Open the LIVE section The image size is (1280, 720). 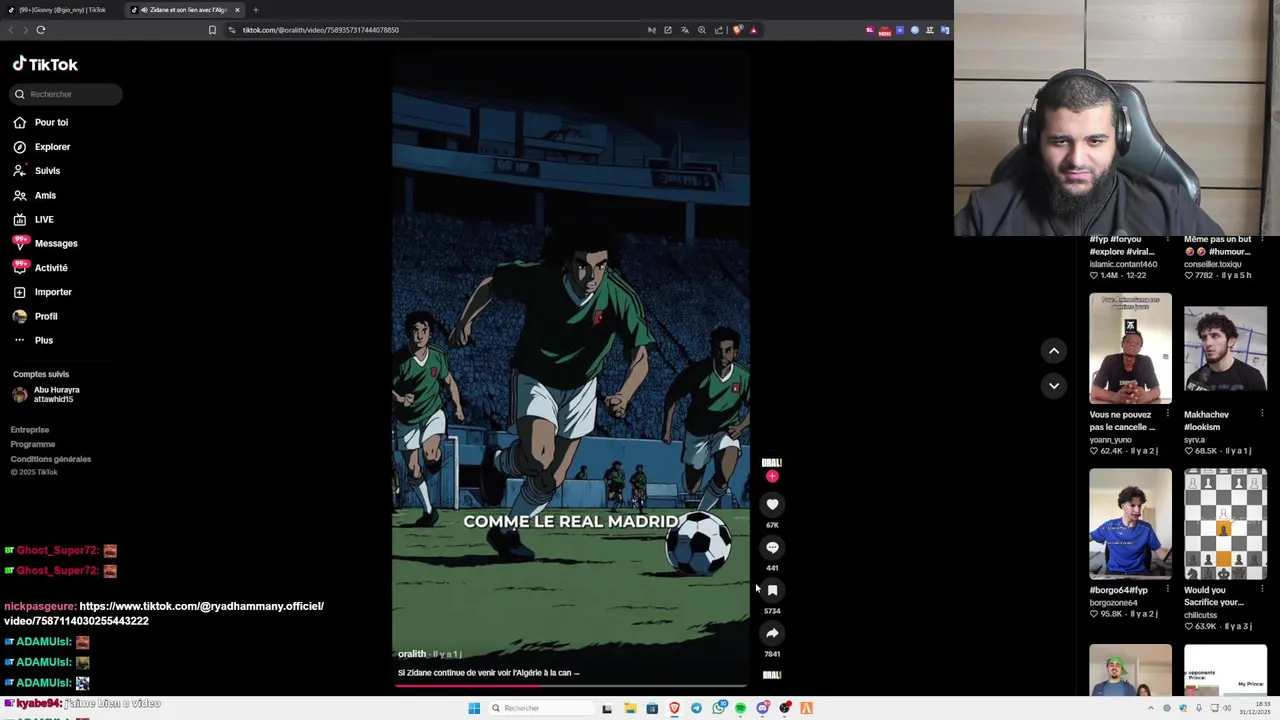pyautogui.click(x=34, y=219)
